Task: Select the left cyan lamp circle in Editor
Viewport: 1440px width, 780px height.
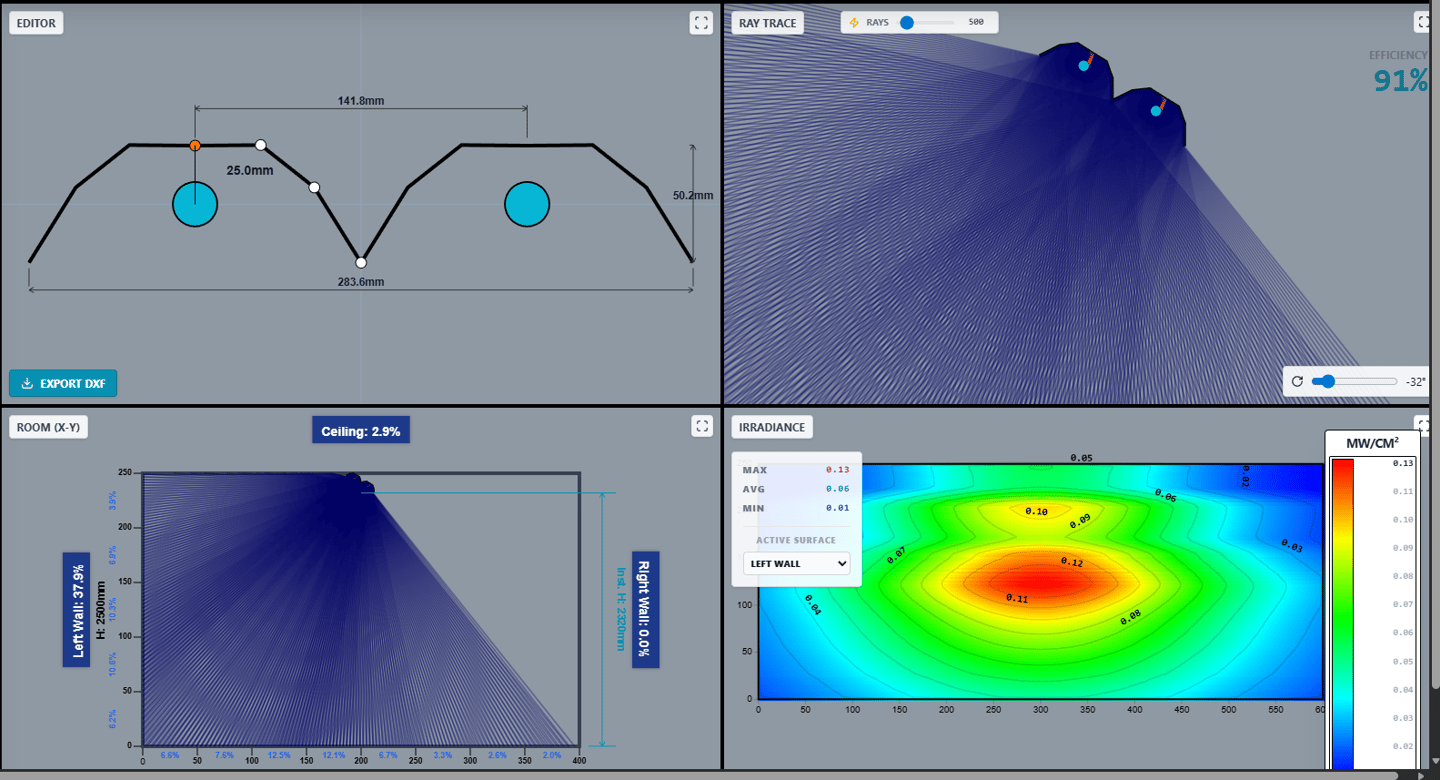Action: click(195, 204)
